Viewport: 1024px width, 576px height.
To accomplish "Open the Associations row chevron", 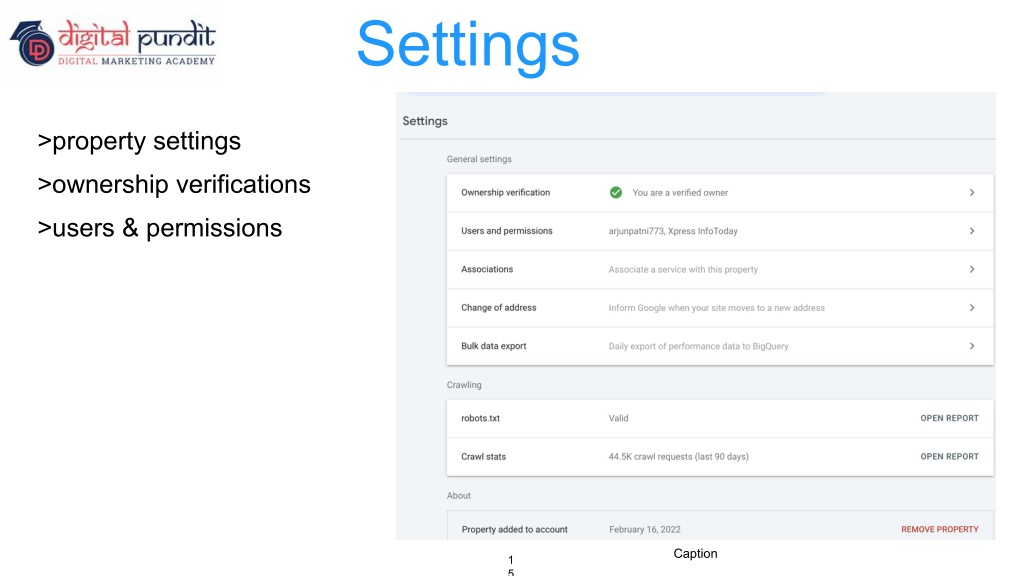I will pos(972,269).
